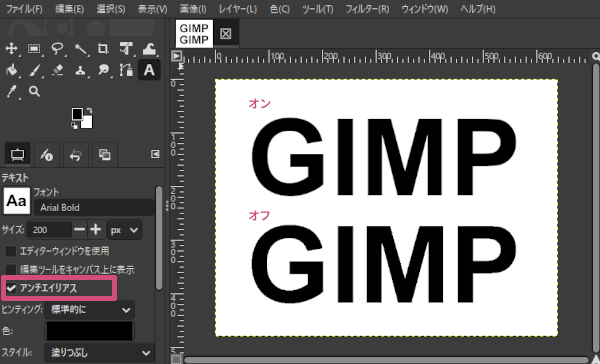Select the Rectangle Select tool
Viewport: 600px width, 364px height.
click(34, 49)
